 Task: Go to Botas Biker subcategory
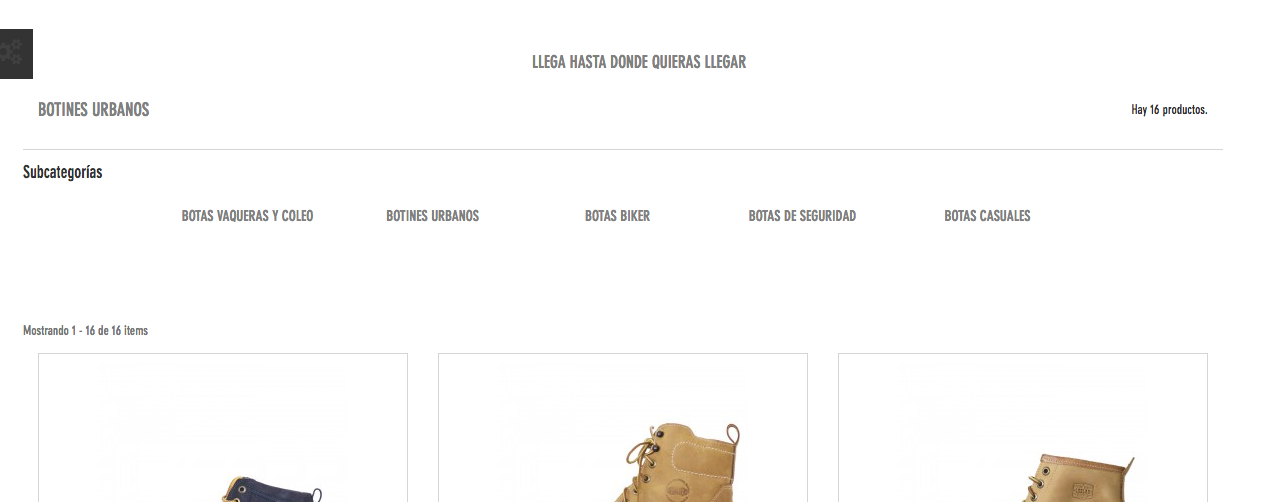tap(617, 216)
